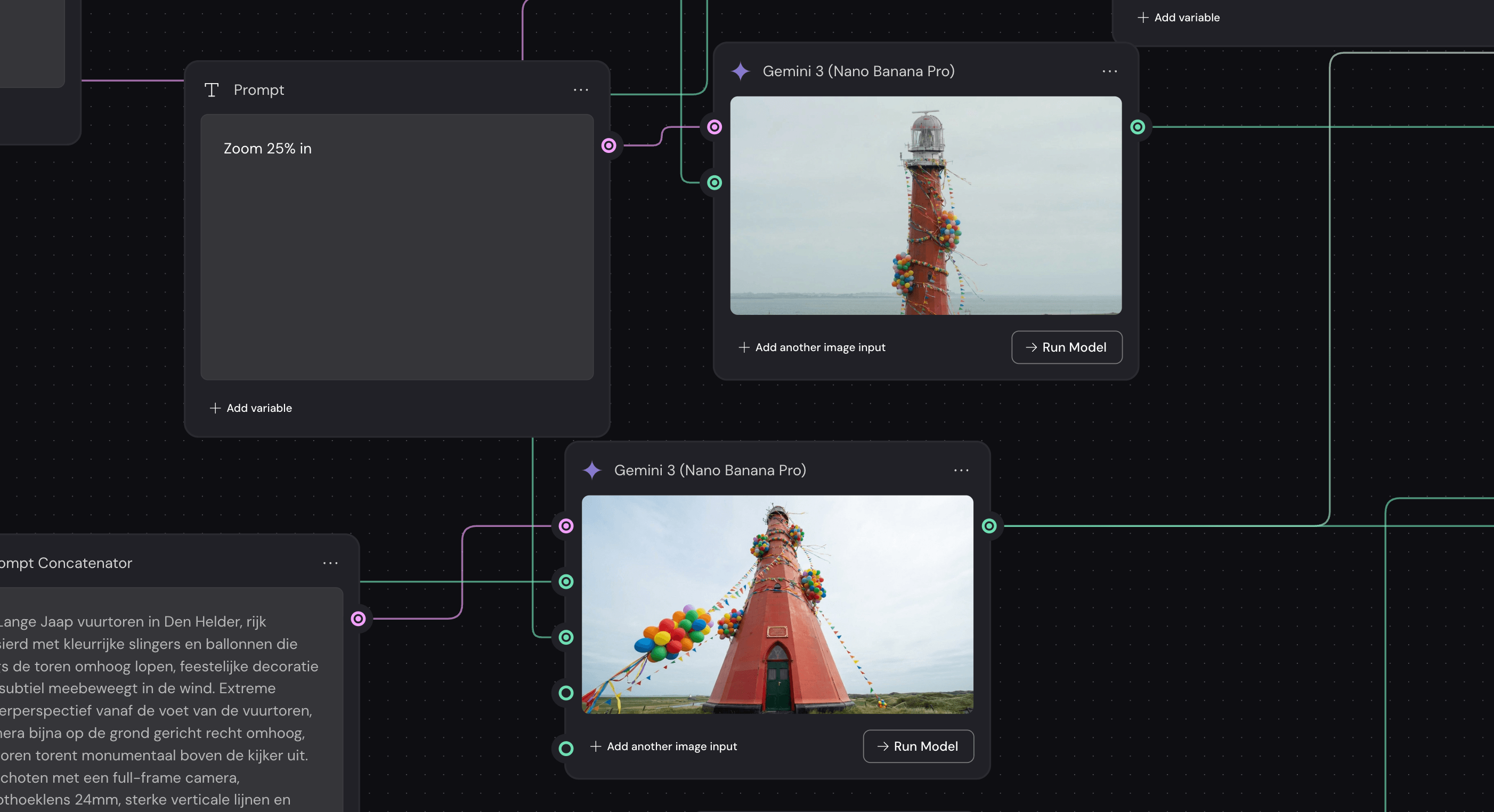The image size is (1494, 812).
Task: Add another image input to the upper Gemini node
Action: coord(812,347)
